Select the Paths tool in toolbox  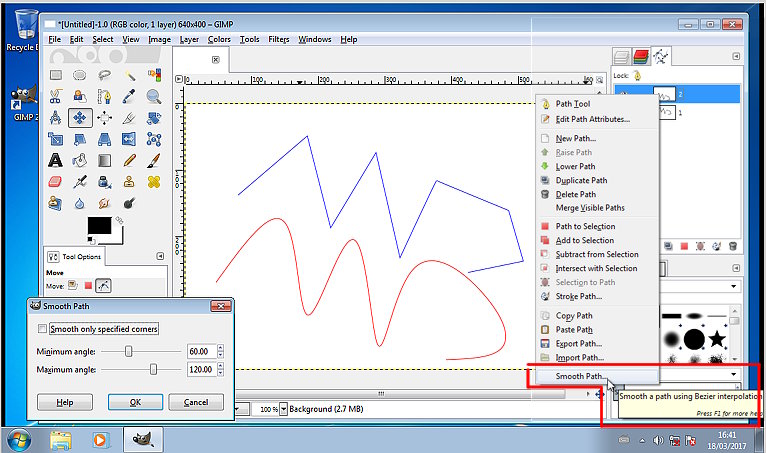pyautogui.click(x=104, y=96)
